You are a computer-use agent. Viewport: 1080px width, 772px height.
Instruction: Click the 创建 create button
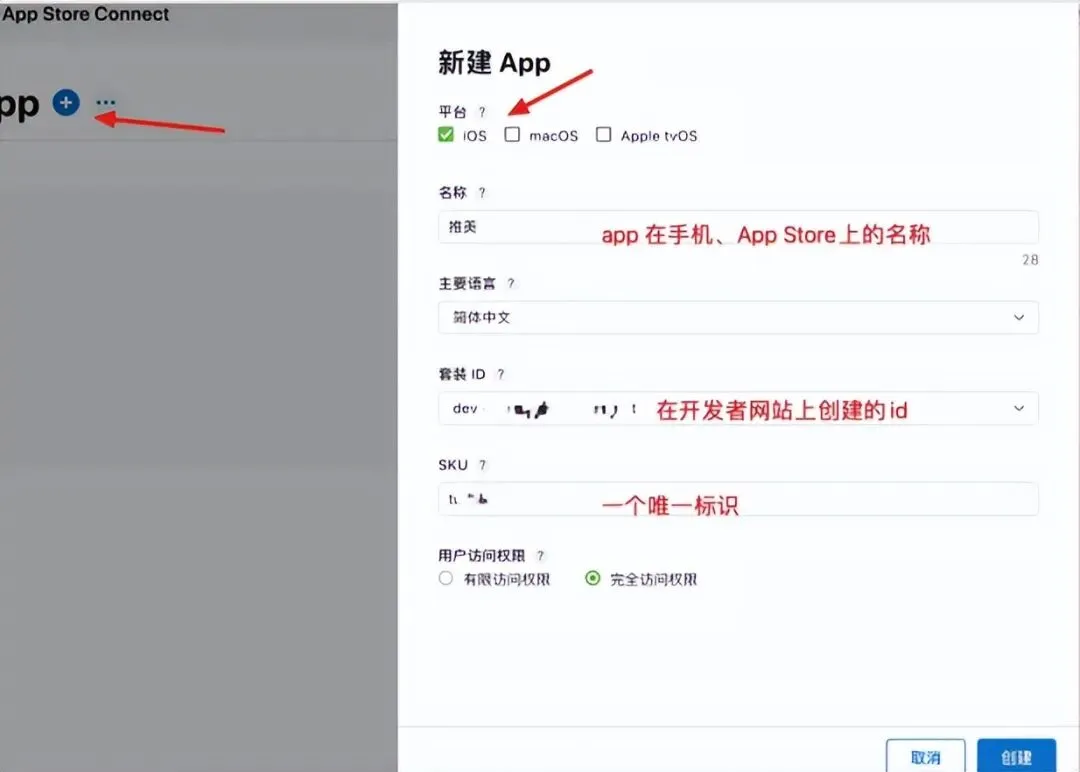[1016, 757]
